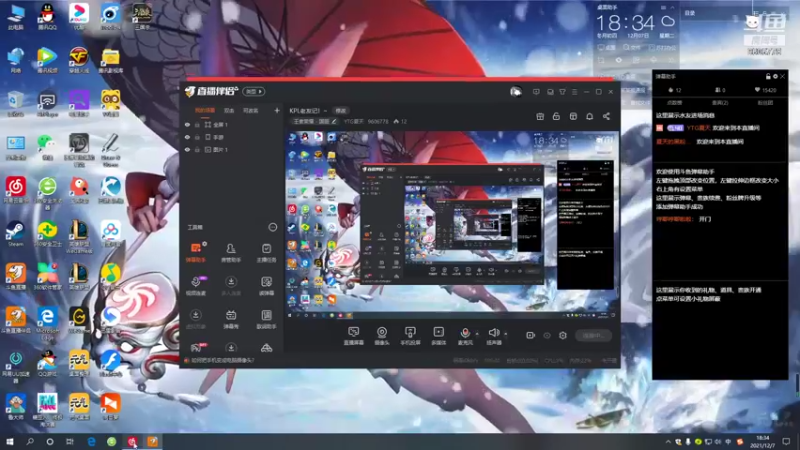Click the lock icon in 弹幕助手 window header
The image size is (800, 450).
pos(768,77)
